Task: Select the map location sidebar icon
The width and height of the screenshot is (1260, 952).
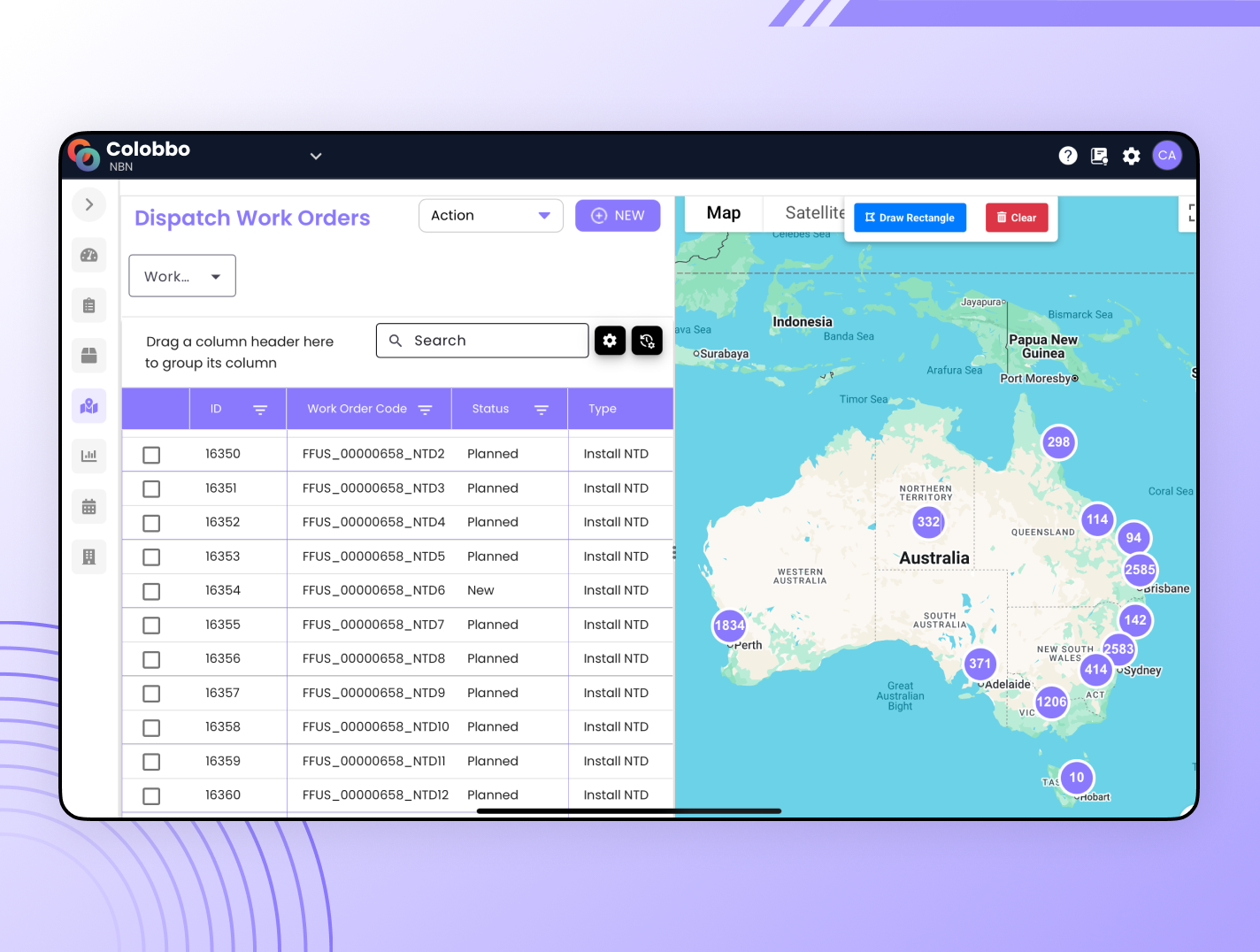Action: point(88,406)
